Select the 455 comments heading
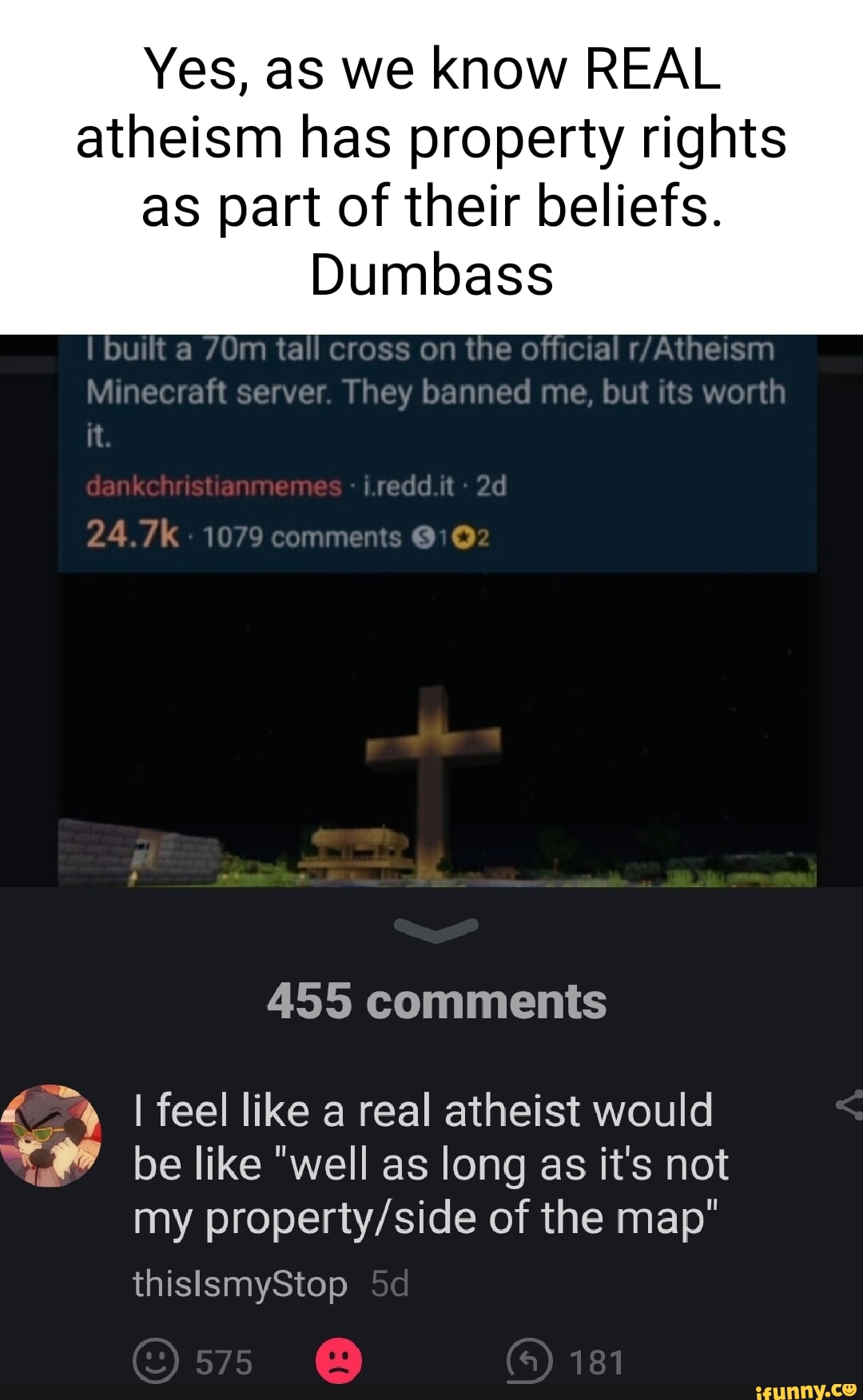This screenshot has width=863, height=1400. click(436, 1001)
